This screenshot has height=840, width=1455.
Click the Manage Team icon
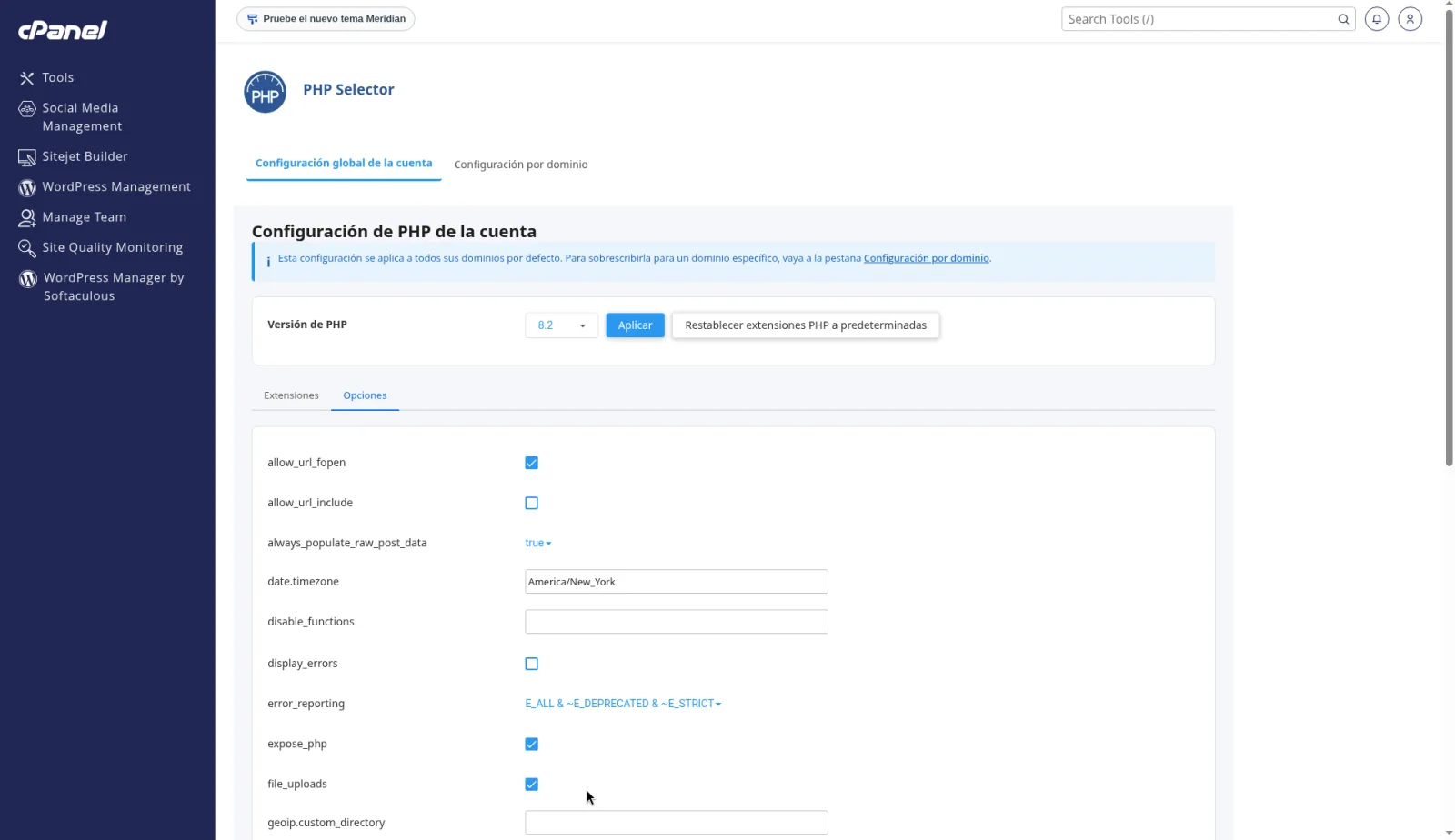click(27, 218)
